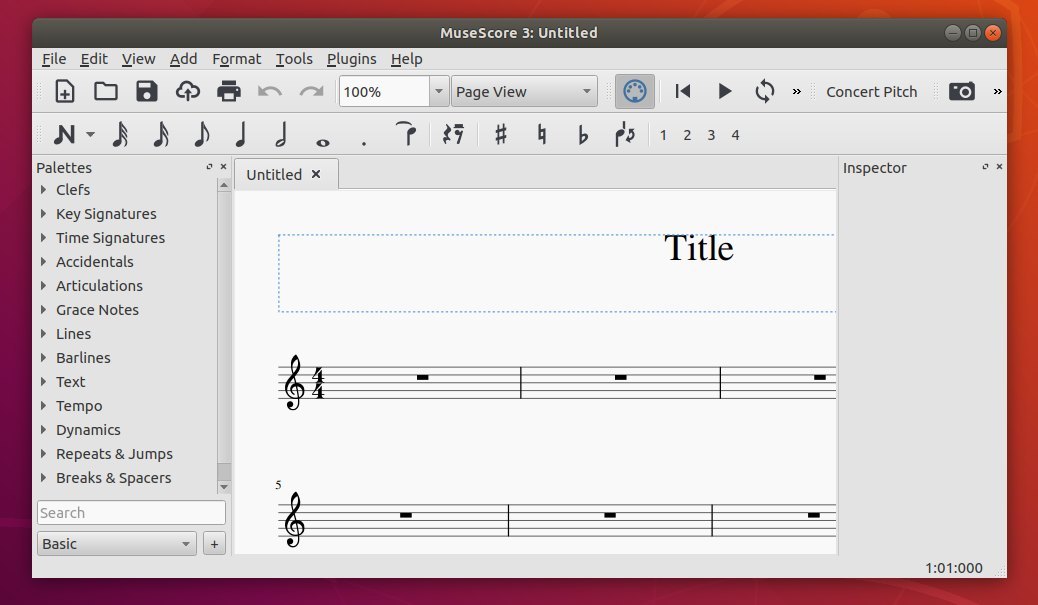Image resolution: width=1038 pixels, height=605 pixels.
Task: Save the score with the floppy disk icon
Action: point(146,91)
